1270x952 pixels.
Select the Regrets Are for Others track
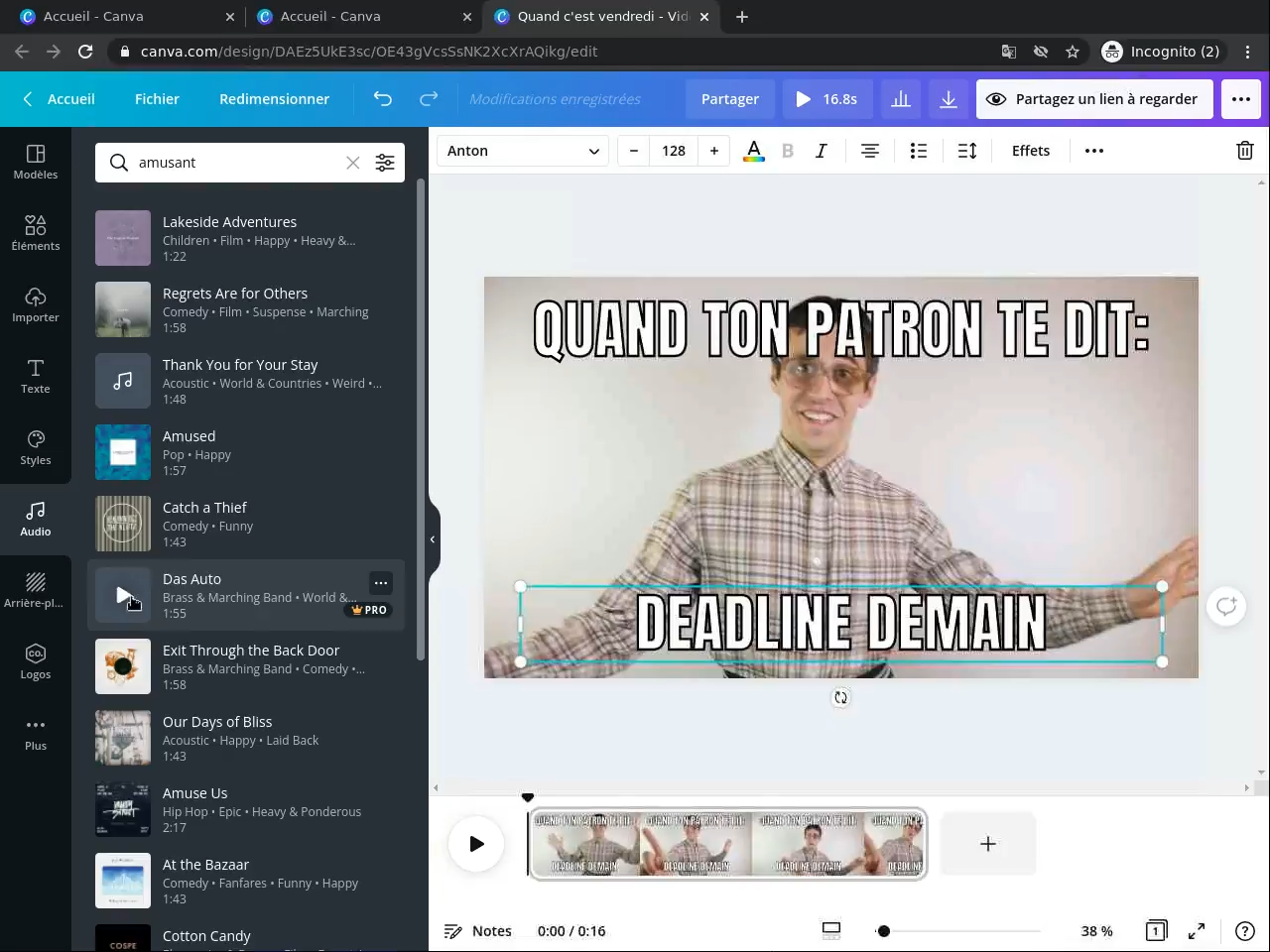[246, 309]
